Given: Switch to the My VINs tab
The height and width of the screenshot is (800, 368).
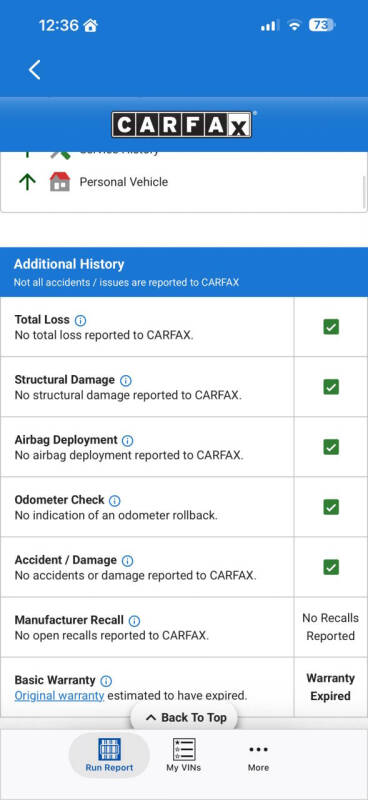Looking at the screenshot, I should click(184, 756).
